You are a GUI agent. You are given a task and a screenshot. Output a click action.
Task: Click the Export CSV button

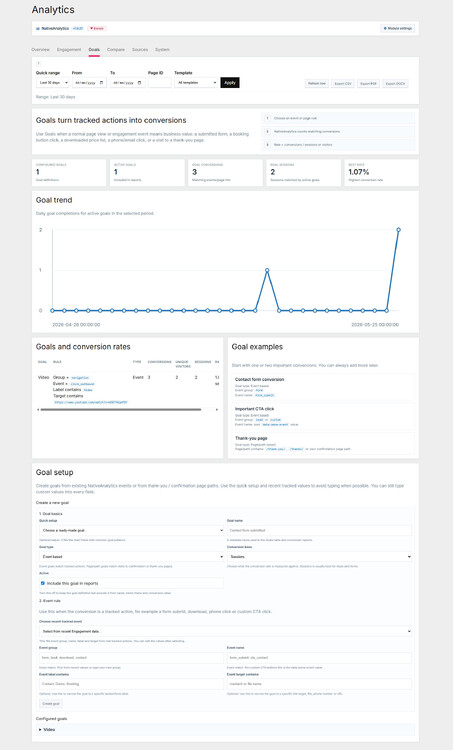pos(343,84)
